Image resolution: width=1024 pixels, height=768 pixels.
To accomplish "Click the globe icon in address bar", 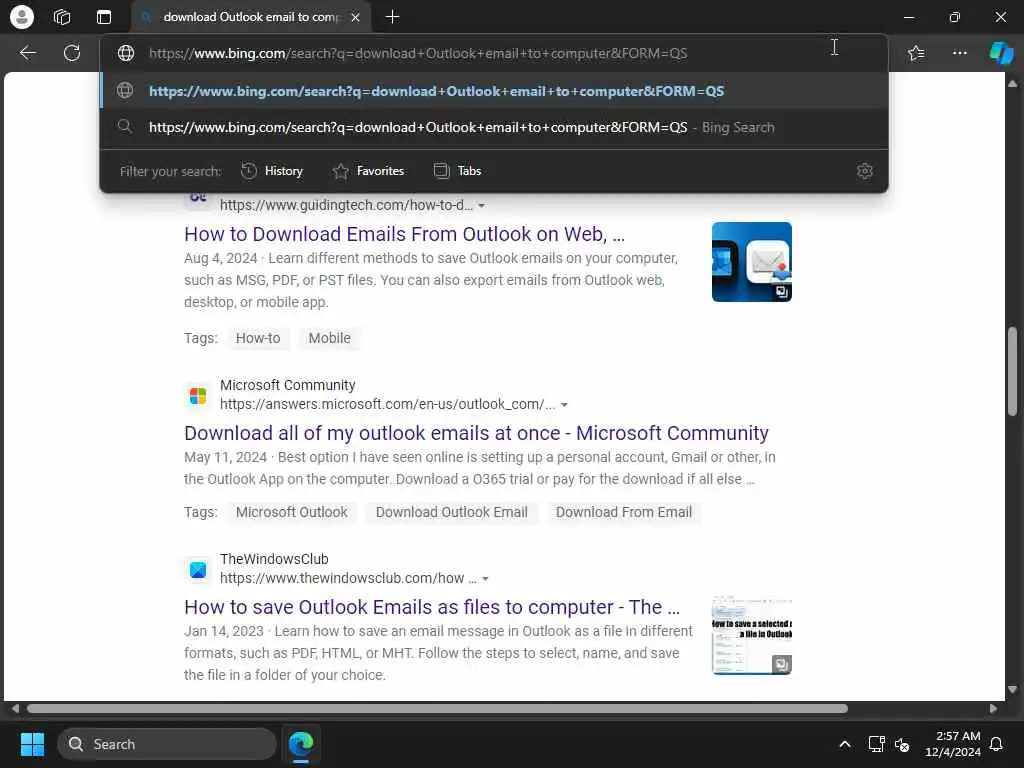I will pyautogui.click(x=126, y=54).
